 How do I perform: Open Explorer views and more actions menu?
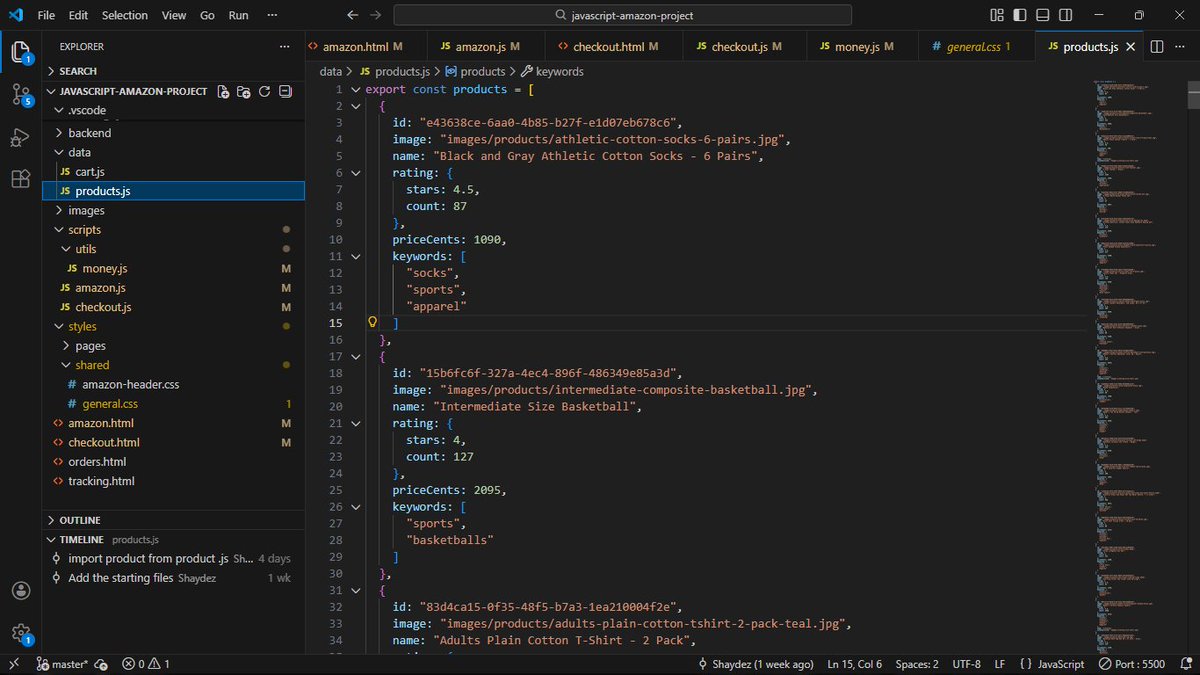tap(285, 46)
